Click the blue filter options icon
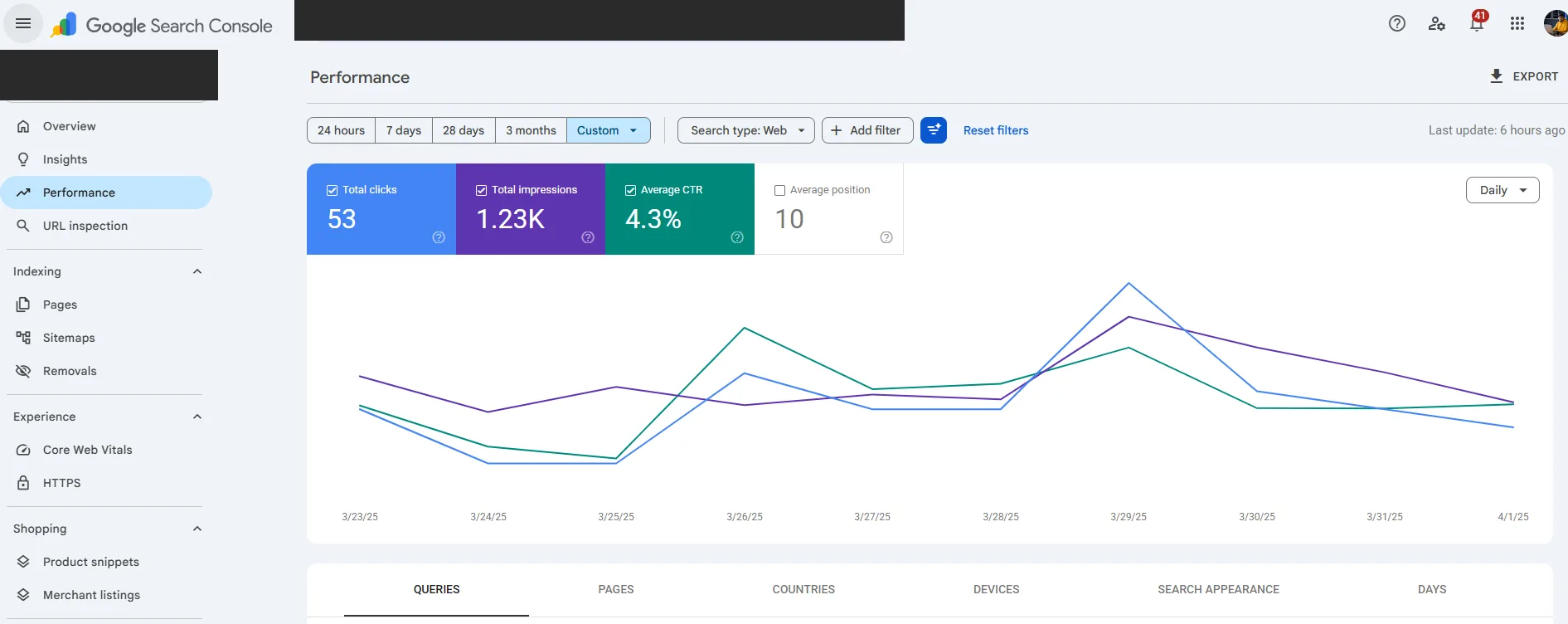The height and width of the screenshot is (624, 1568). click(x=934, y=130)
